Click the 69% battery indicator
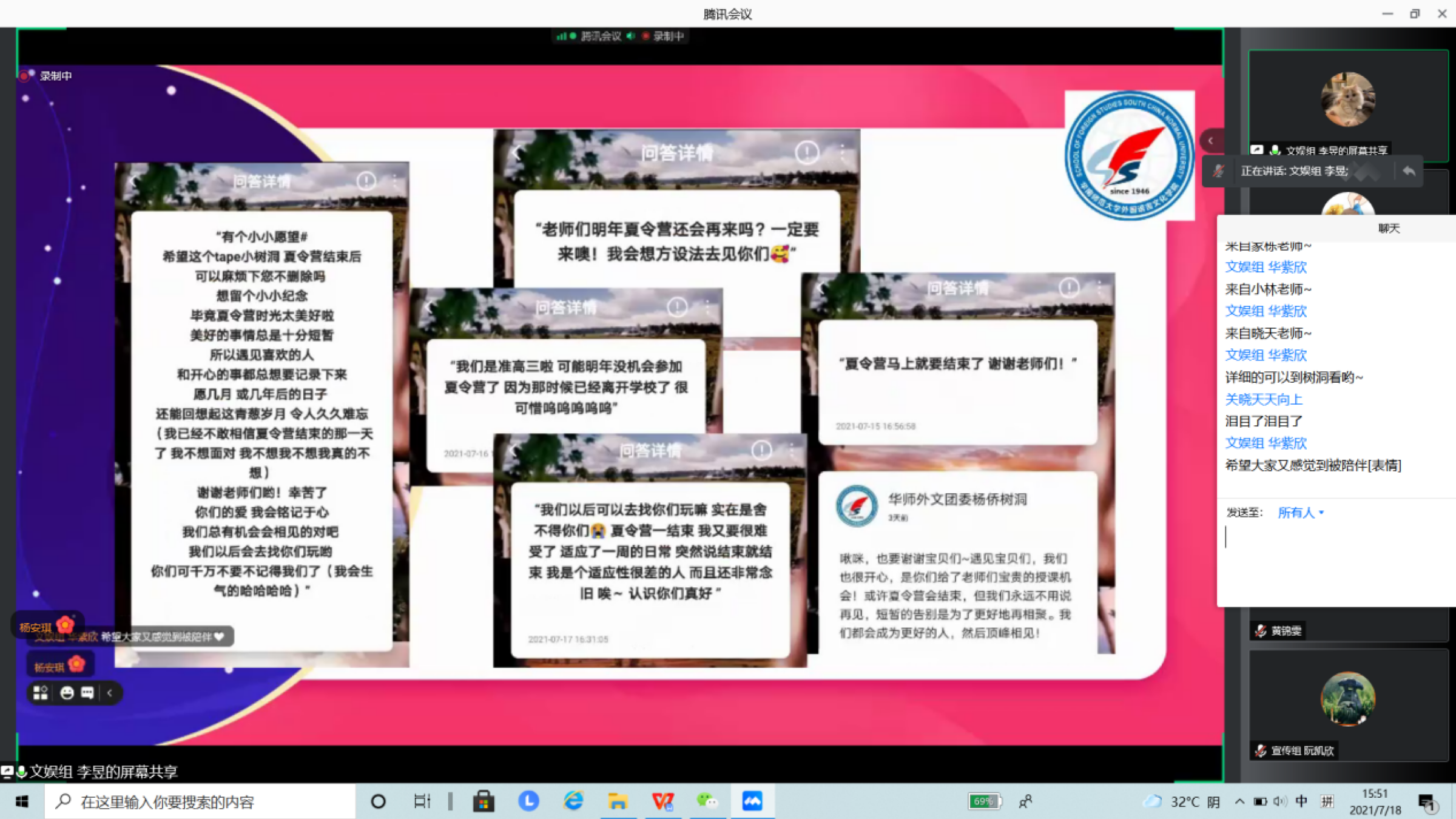This screenshot has height=819, width=1456. pyautogui.click(x=985, y=802)
